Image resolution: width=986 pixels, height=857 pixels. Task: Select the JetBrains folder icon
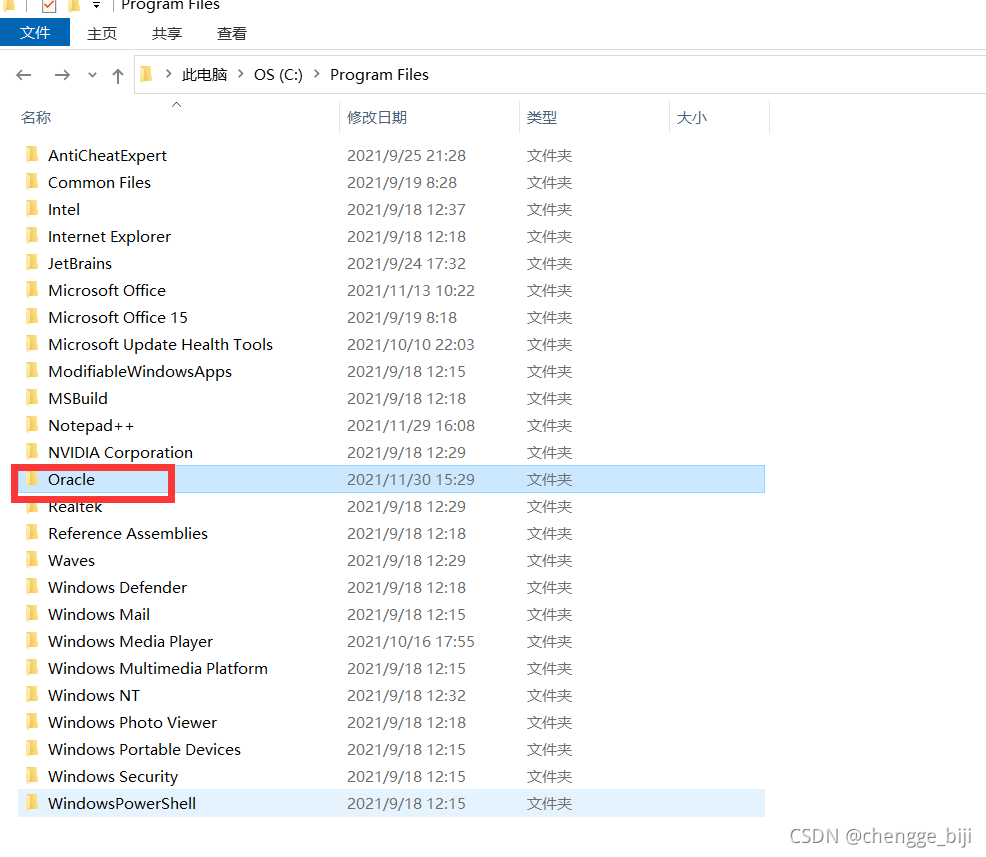click(32, 263)
